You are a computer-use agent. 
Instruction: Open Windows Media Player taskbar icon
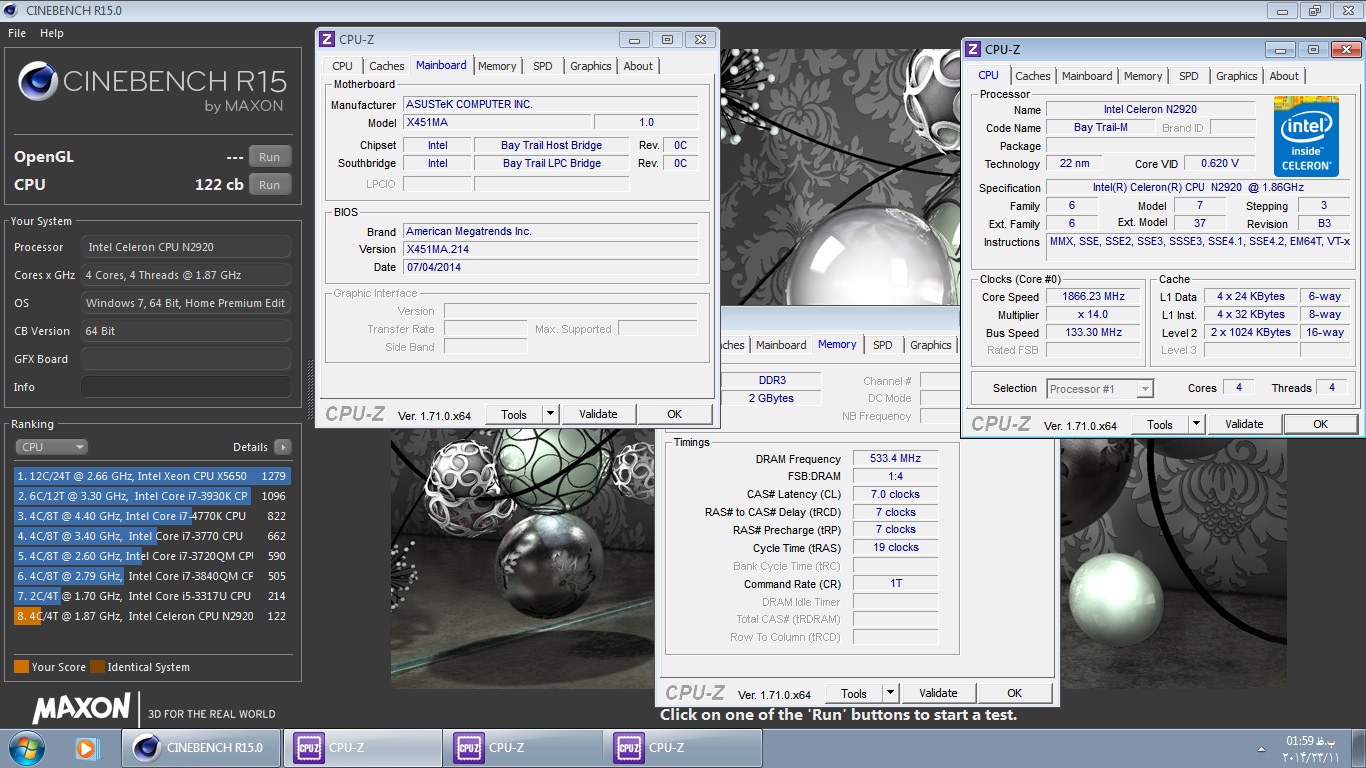click(x=86, y=747)
